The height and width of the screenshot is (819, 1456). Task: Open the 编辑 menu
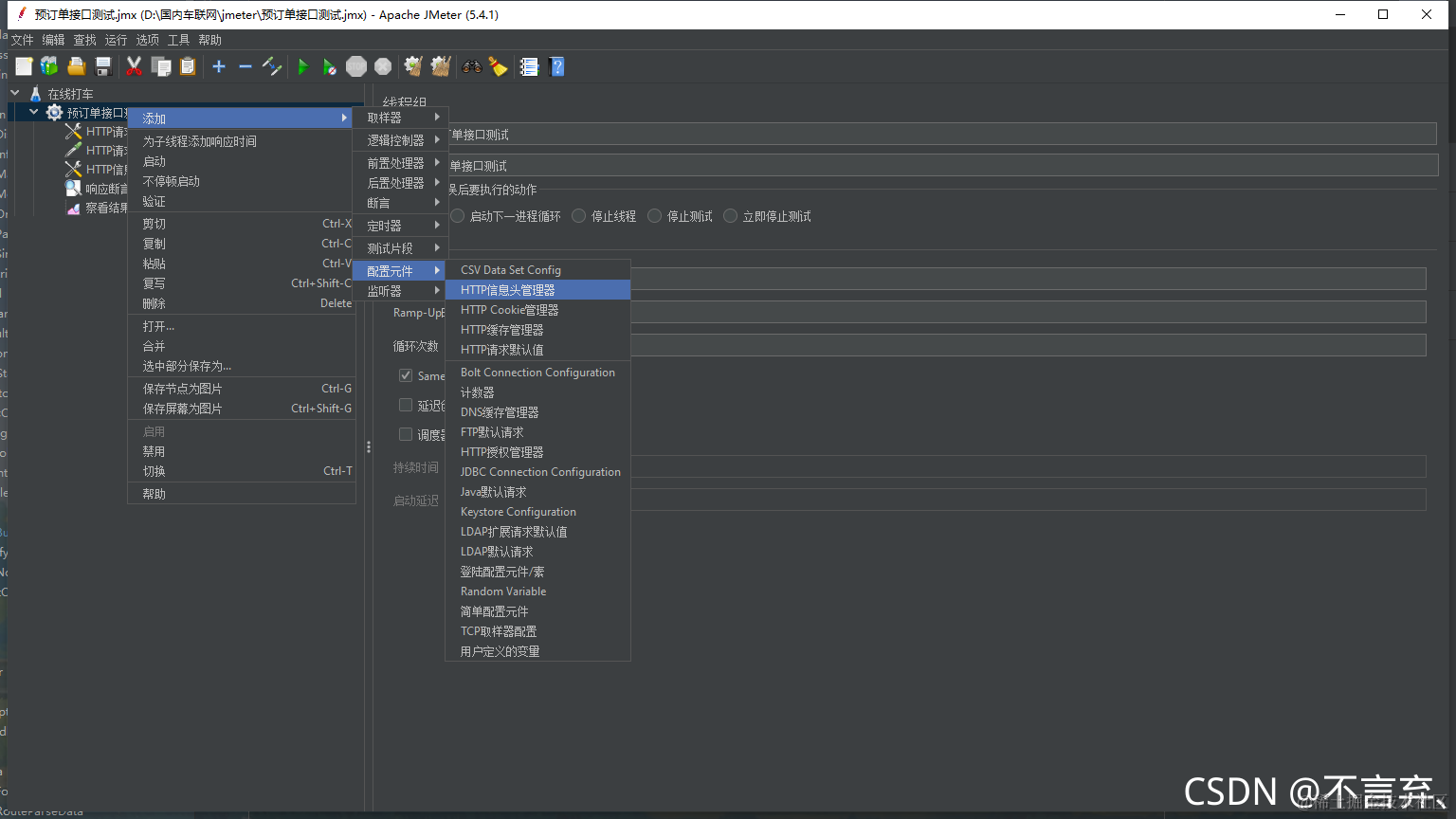(53, 40)
